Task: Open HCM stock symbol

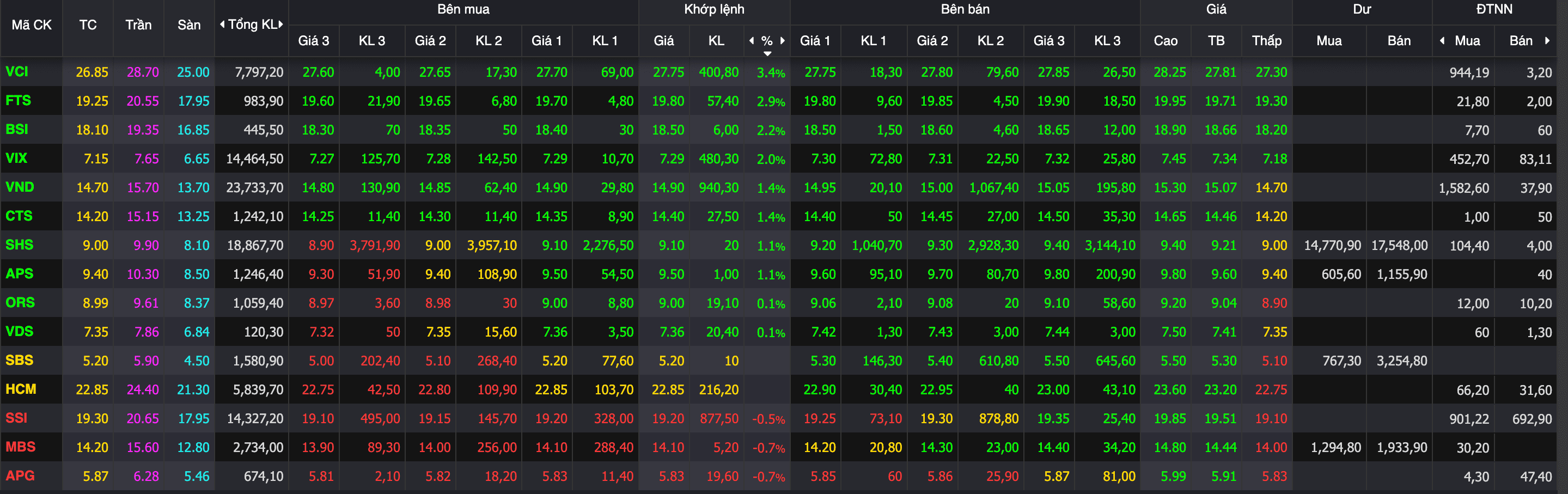Action: [x=21, y=389]
